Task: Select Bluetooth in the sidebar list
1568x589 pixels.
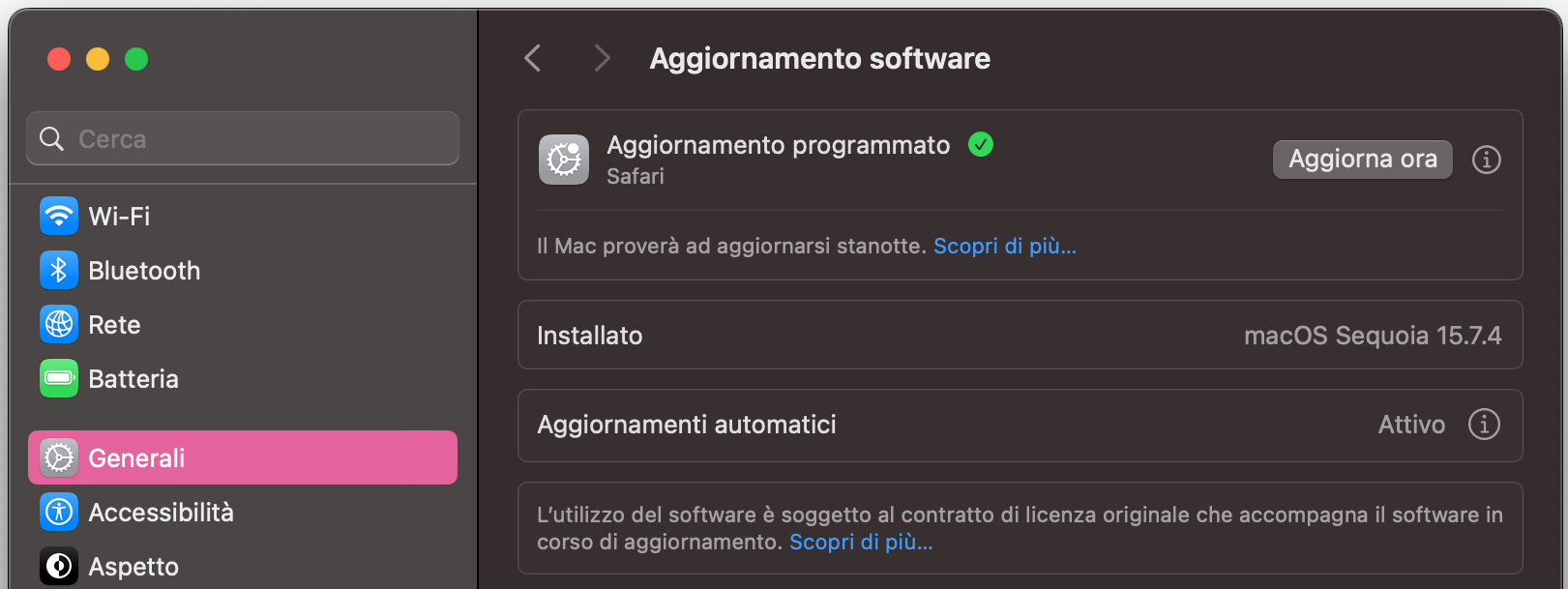Action: click(144, 270)
